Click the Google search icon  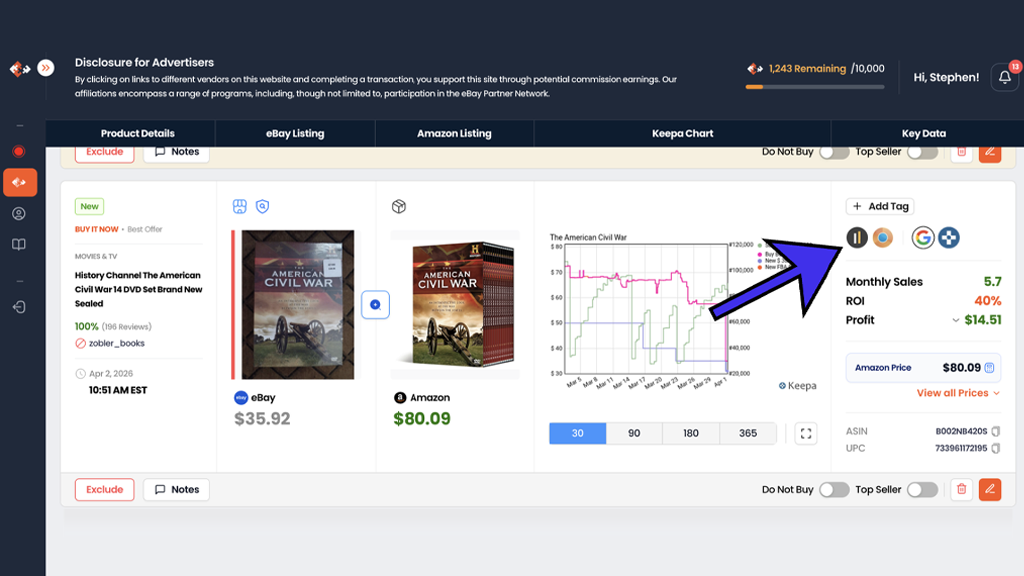(x=922, y=238)
